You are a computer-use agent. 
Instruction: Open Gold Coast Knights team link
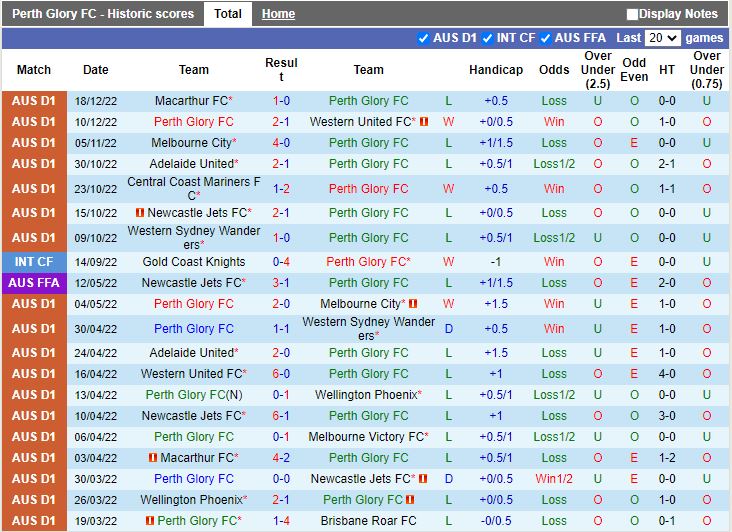click(x=194, y=262)
